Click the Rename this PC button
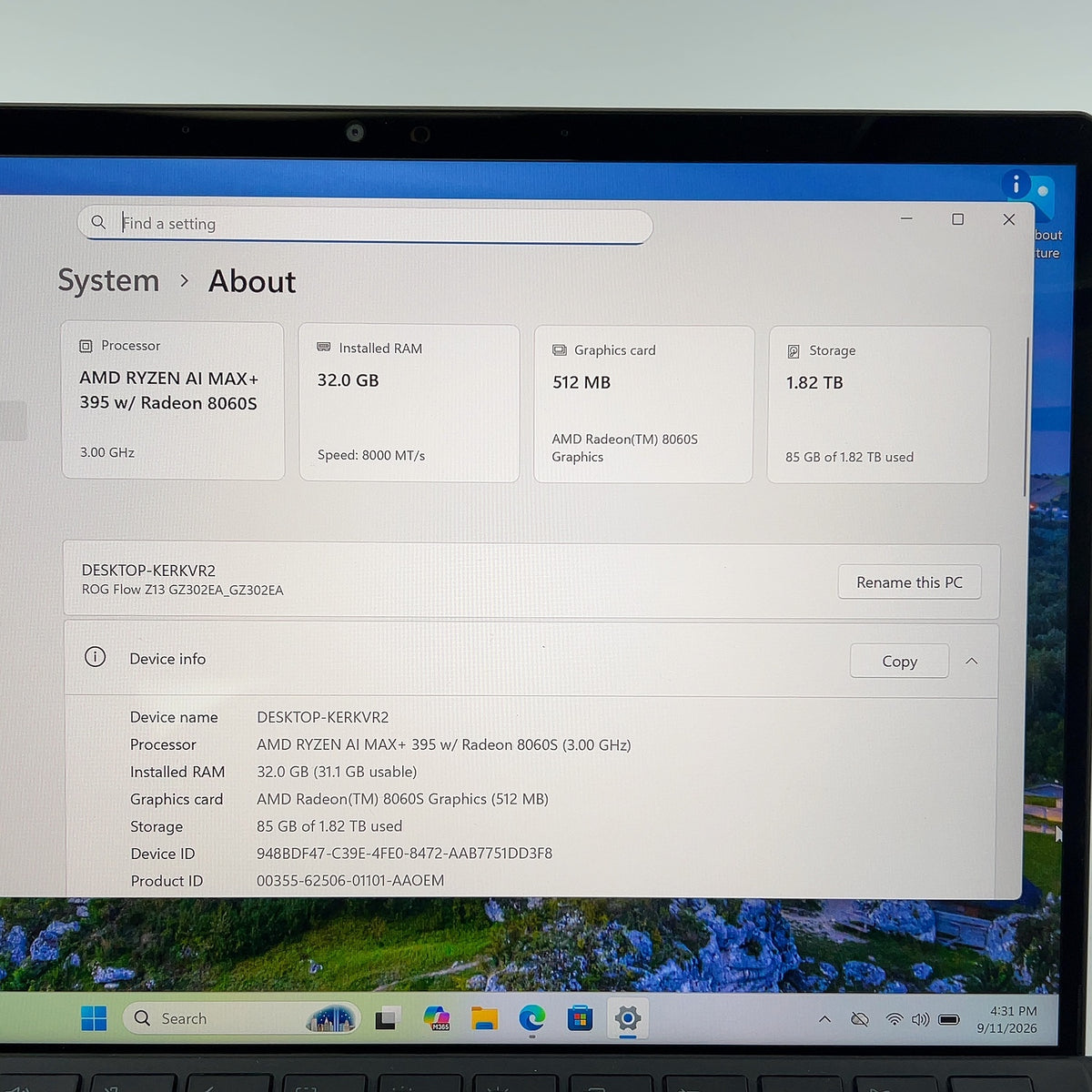1092x1092 pixels. [909, 582]
